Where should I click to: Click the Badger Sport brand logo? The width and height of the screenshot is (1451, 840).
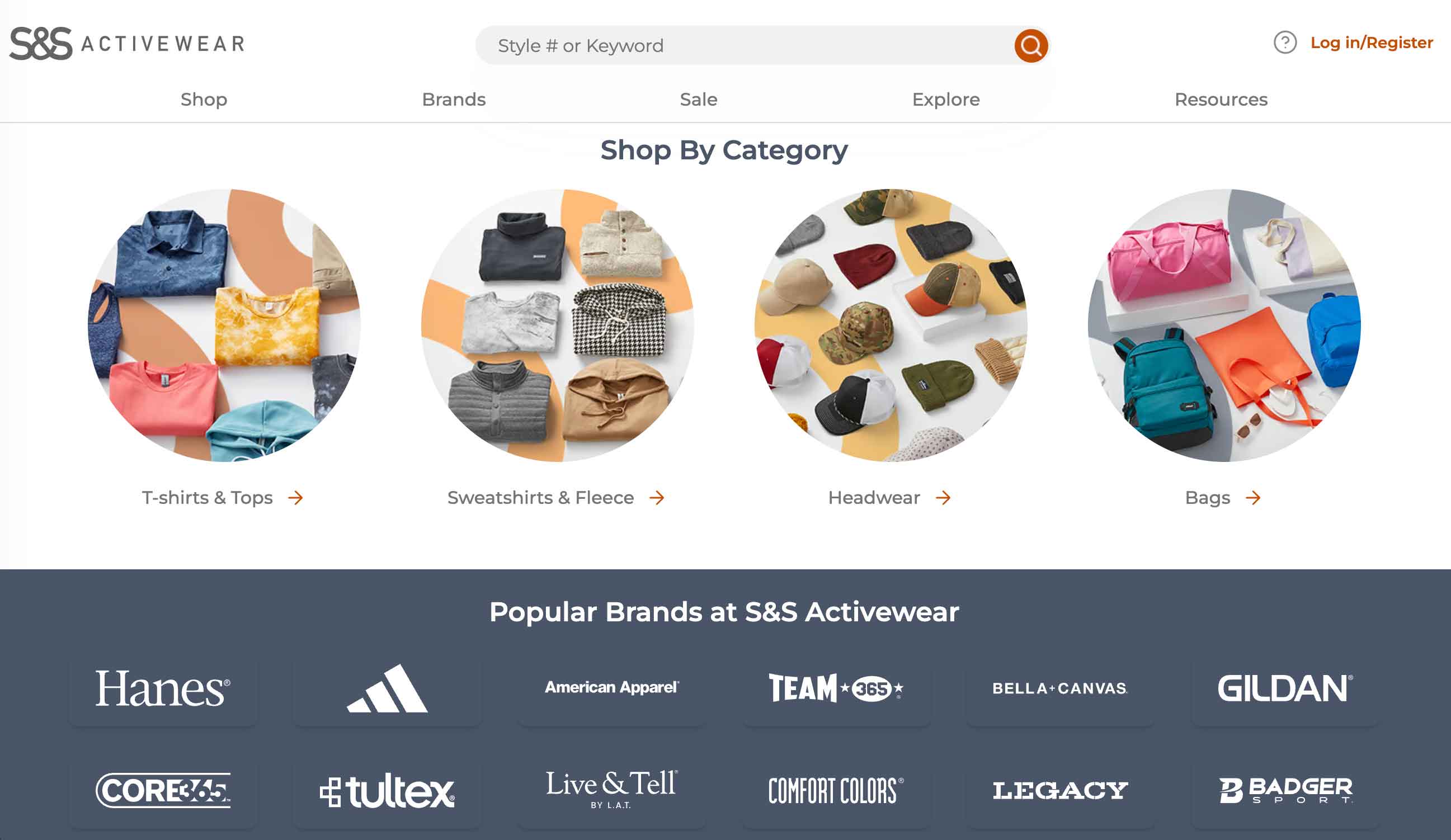coord(1285,791)
